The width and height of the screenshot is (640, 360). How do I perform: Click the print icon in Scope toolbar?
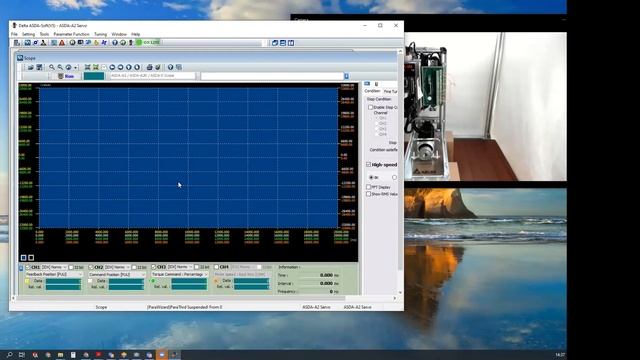[x=149, y=67]
